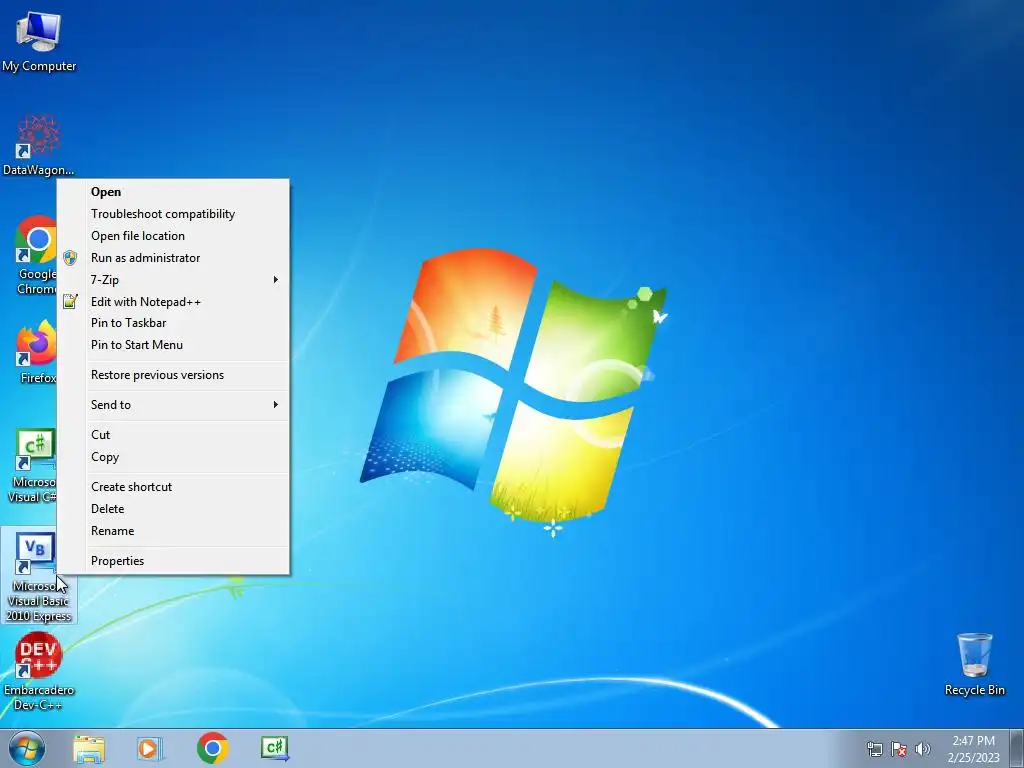Viewport: 1024px width, 768px height.
Task: Open My Computer desktop icon
Action: (x=39, y=40)
